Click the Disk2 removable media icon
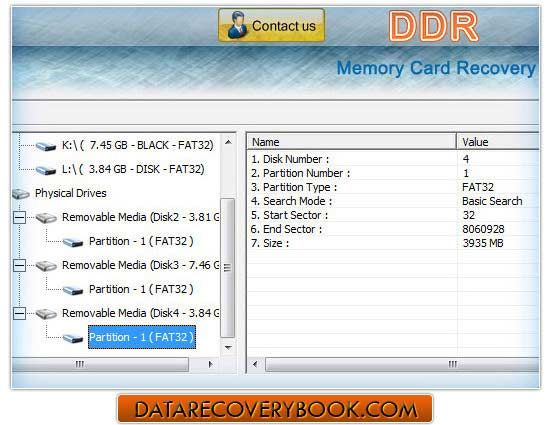Screen dimensions: 550x425 click(x=46, y=218)
